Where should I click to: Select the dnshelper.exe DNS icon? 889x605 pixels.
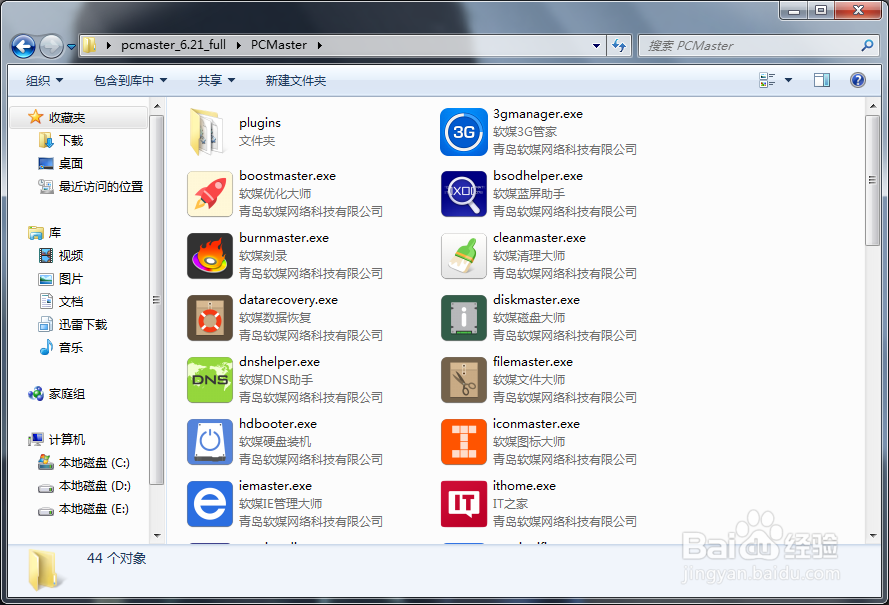coord(210,380)
